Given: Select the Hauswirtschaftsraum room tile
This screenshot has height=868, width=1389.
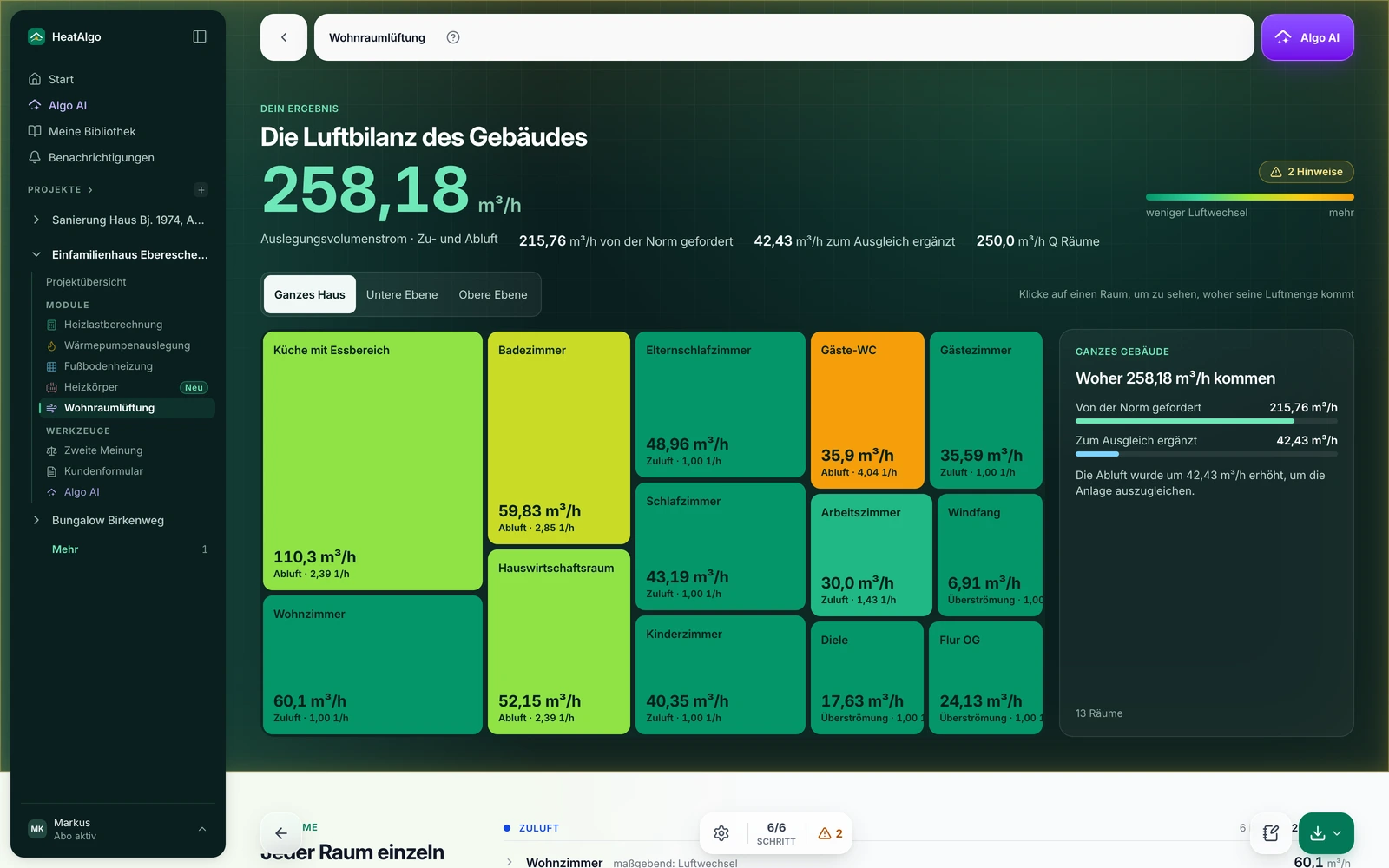Looking at the screenshot, I should pyautogui.click(x=559, y=641).
